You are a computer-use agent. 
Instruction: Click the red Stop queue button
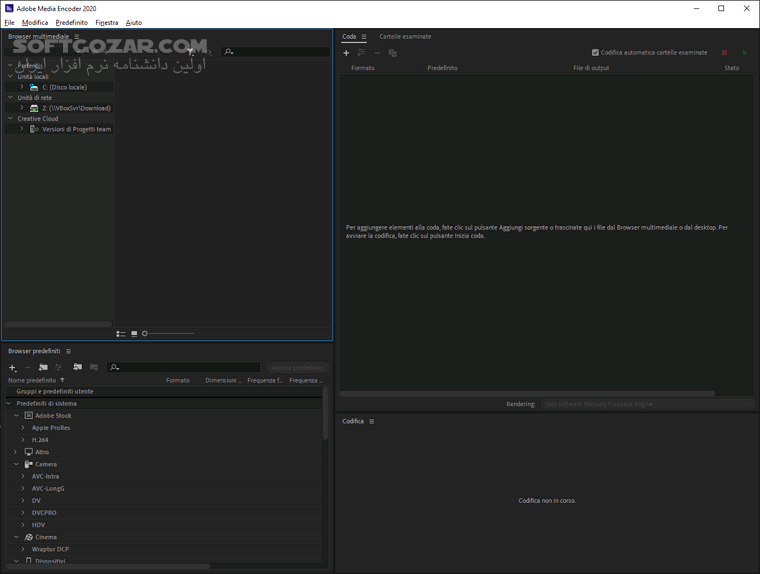point(725,52)
